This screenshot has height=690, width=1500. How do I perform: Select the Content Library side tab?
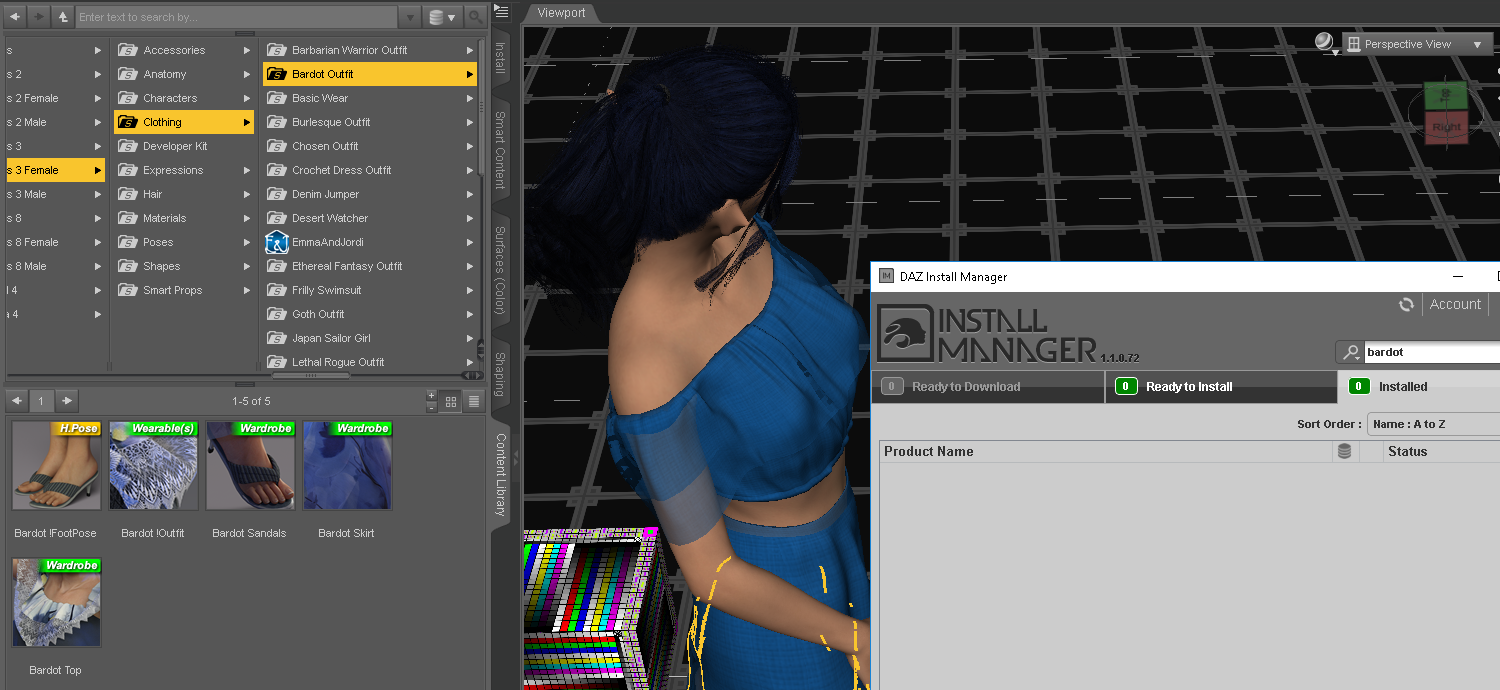pos(501,475)
